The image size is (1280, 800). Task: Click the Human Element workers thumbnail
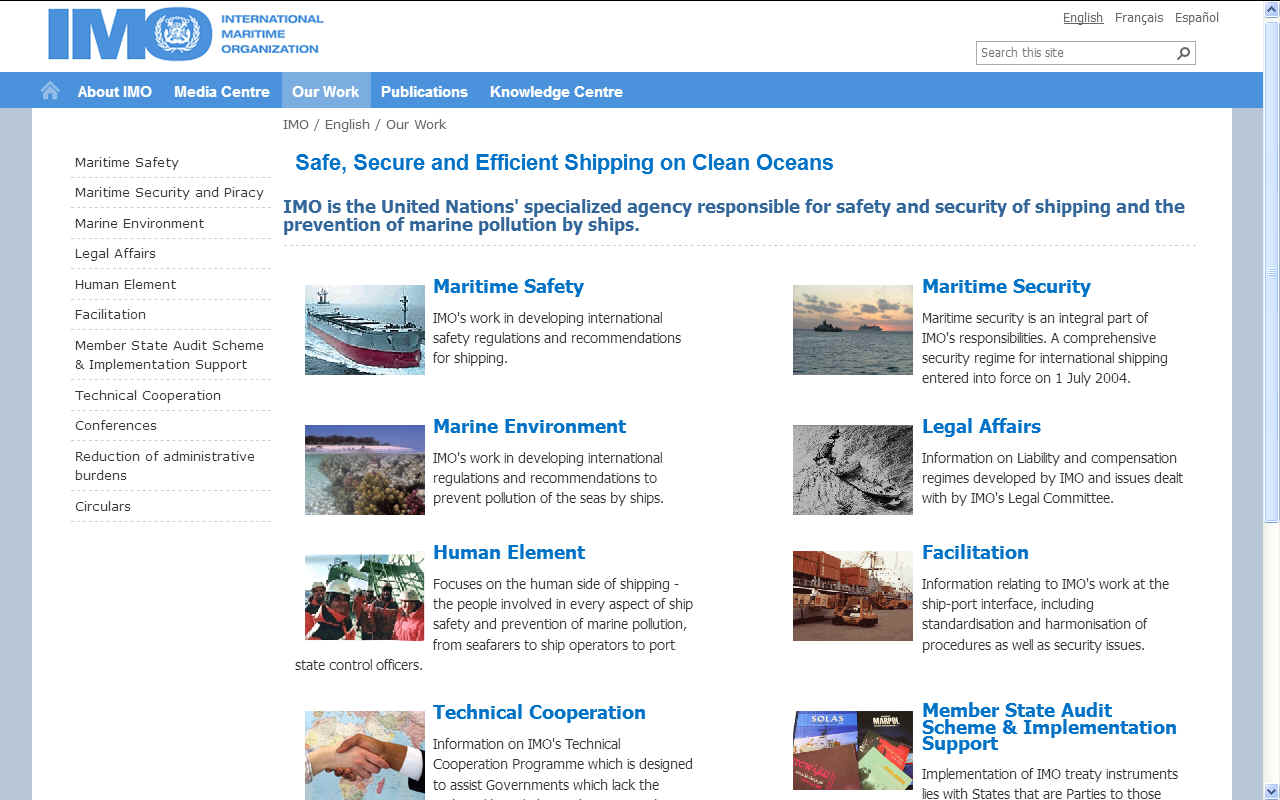[365, 596]
